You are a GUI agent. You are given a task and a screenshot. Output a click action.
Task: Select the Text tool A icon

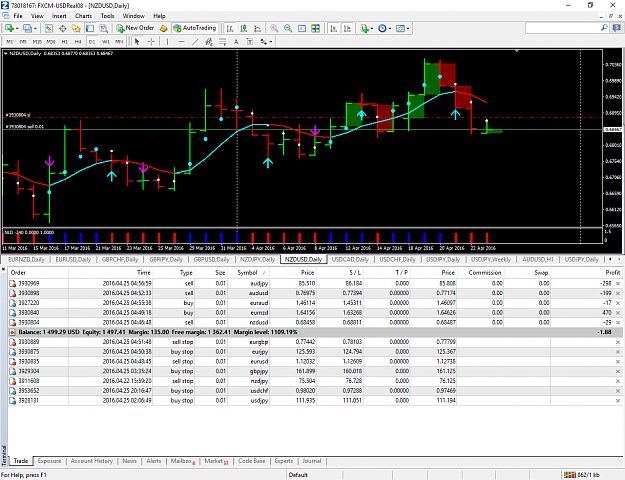(x=236, y=41)
